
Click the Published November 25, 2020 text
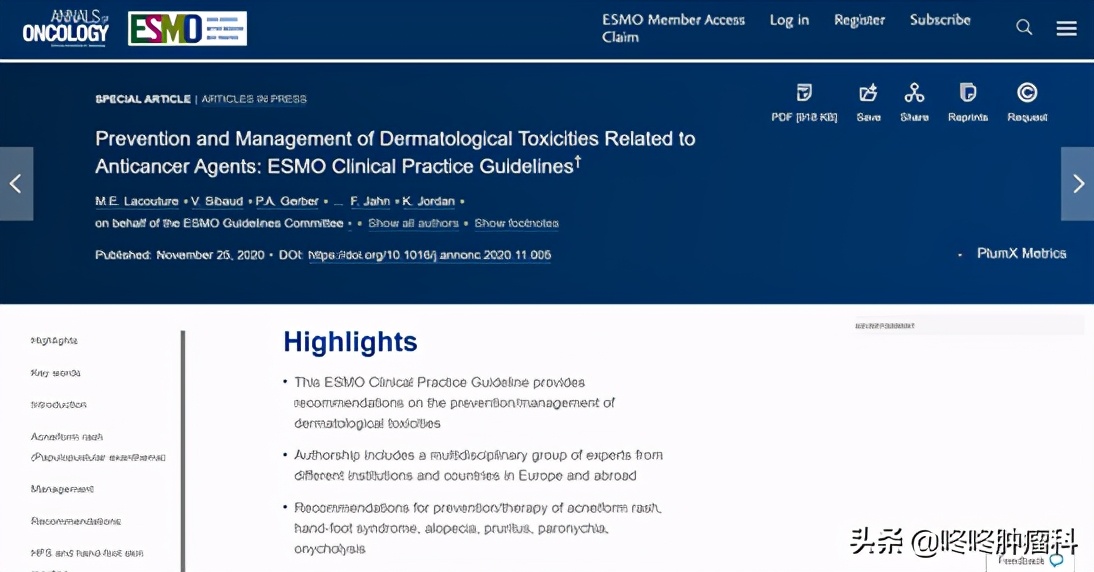pyautogui.click(x=180, y=255)
